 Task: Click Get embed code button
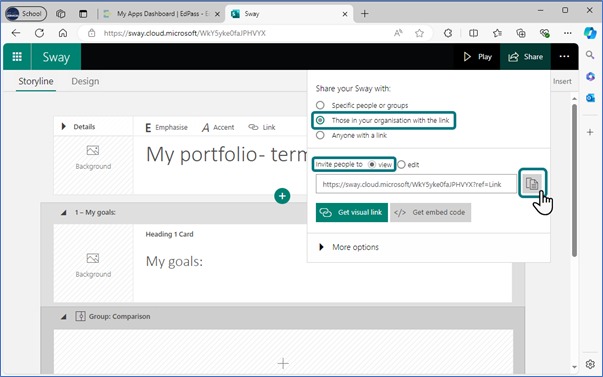coord(430,212)
